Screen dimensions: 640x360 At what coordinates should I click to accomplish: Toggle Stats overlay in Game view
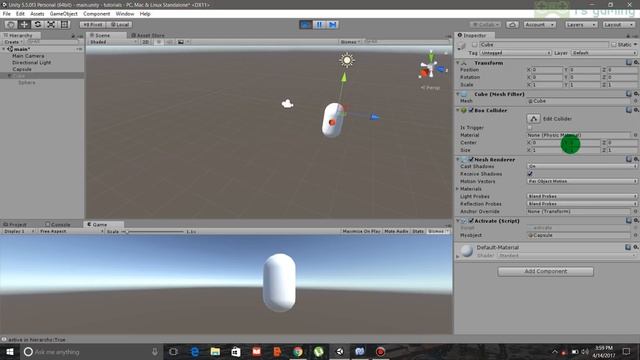[x=418, y=231]
